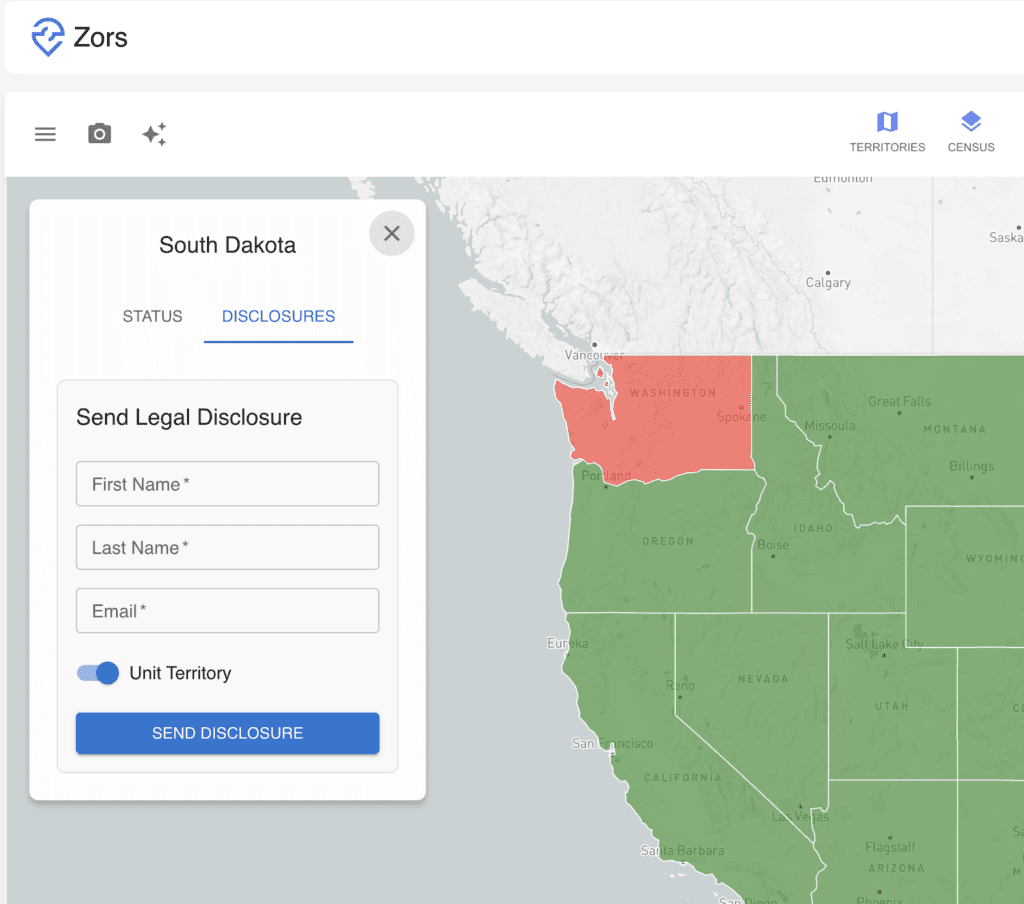The width and height of the screenshot is (1024, 904).
Task: Toggle off Unit Territory
Action: [97, 673]
